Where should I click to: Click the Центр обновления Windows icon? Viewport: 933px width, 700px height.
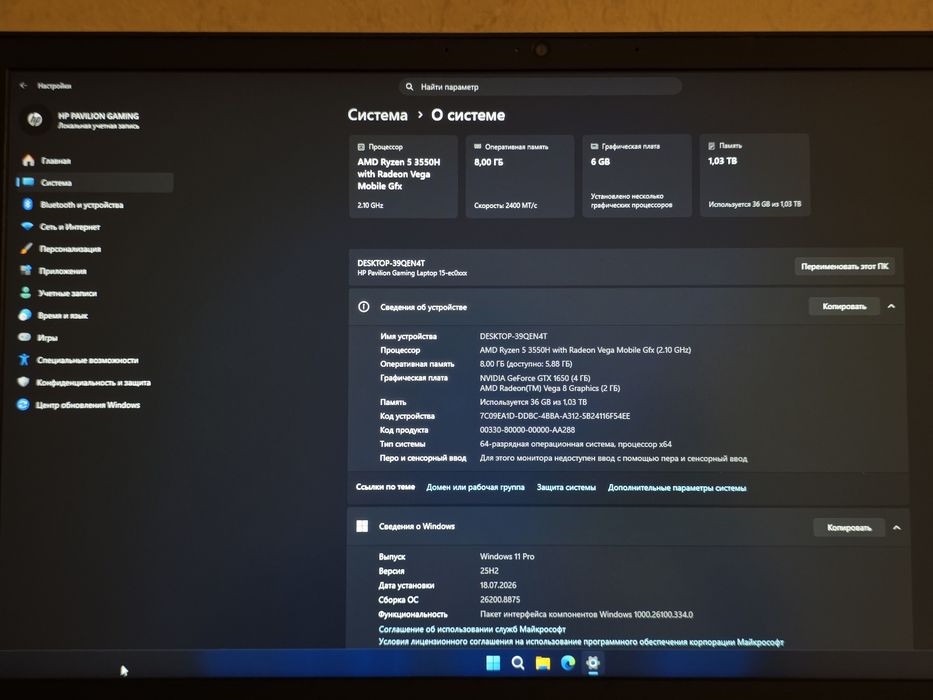(23, 404)
